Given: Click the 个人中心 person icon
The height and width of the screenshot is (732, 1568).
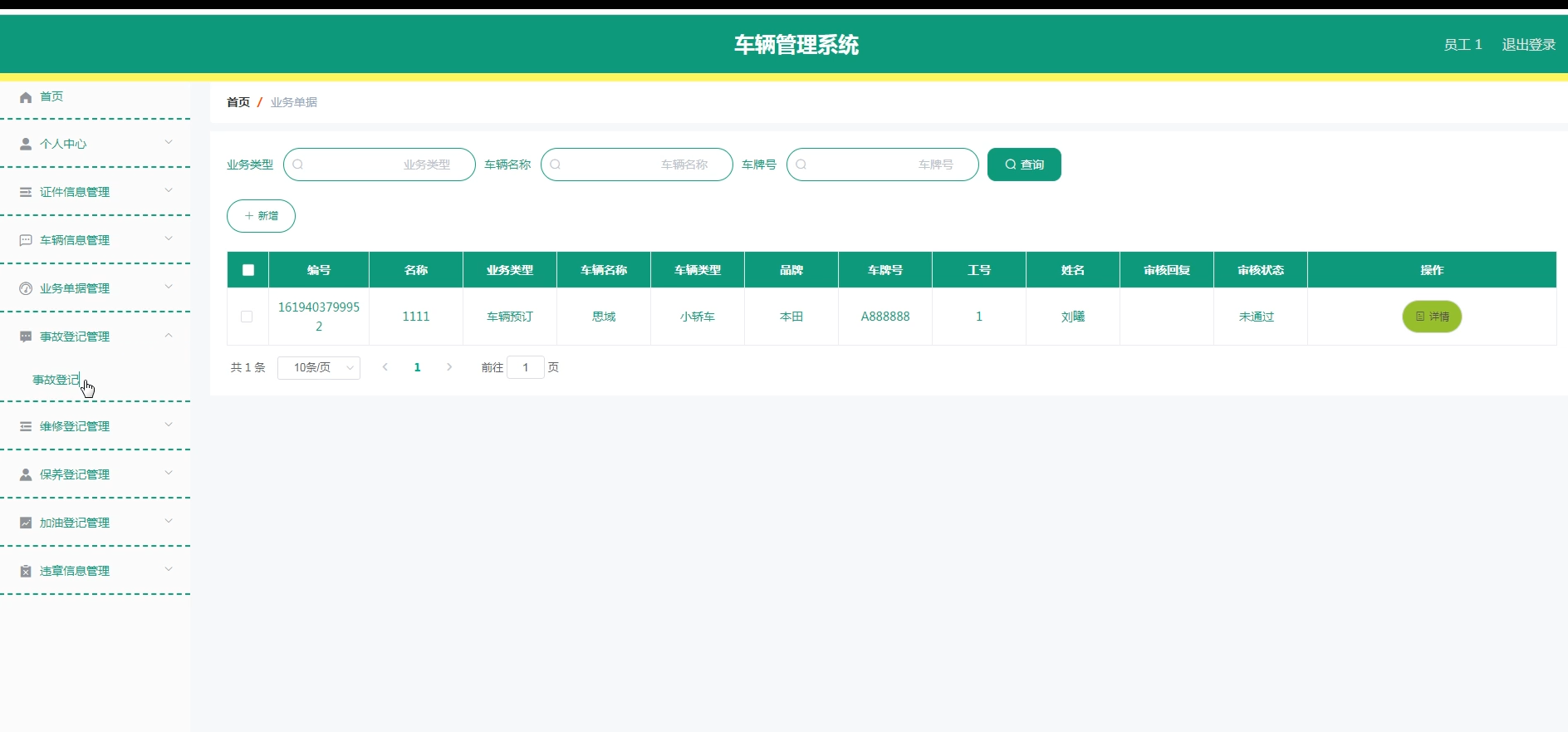Looking at the screenshot, I should (x=26, y=144).
